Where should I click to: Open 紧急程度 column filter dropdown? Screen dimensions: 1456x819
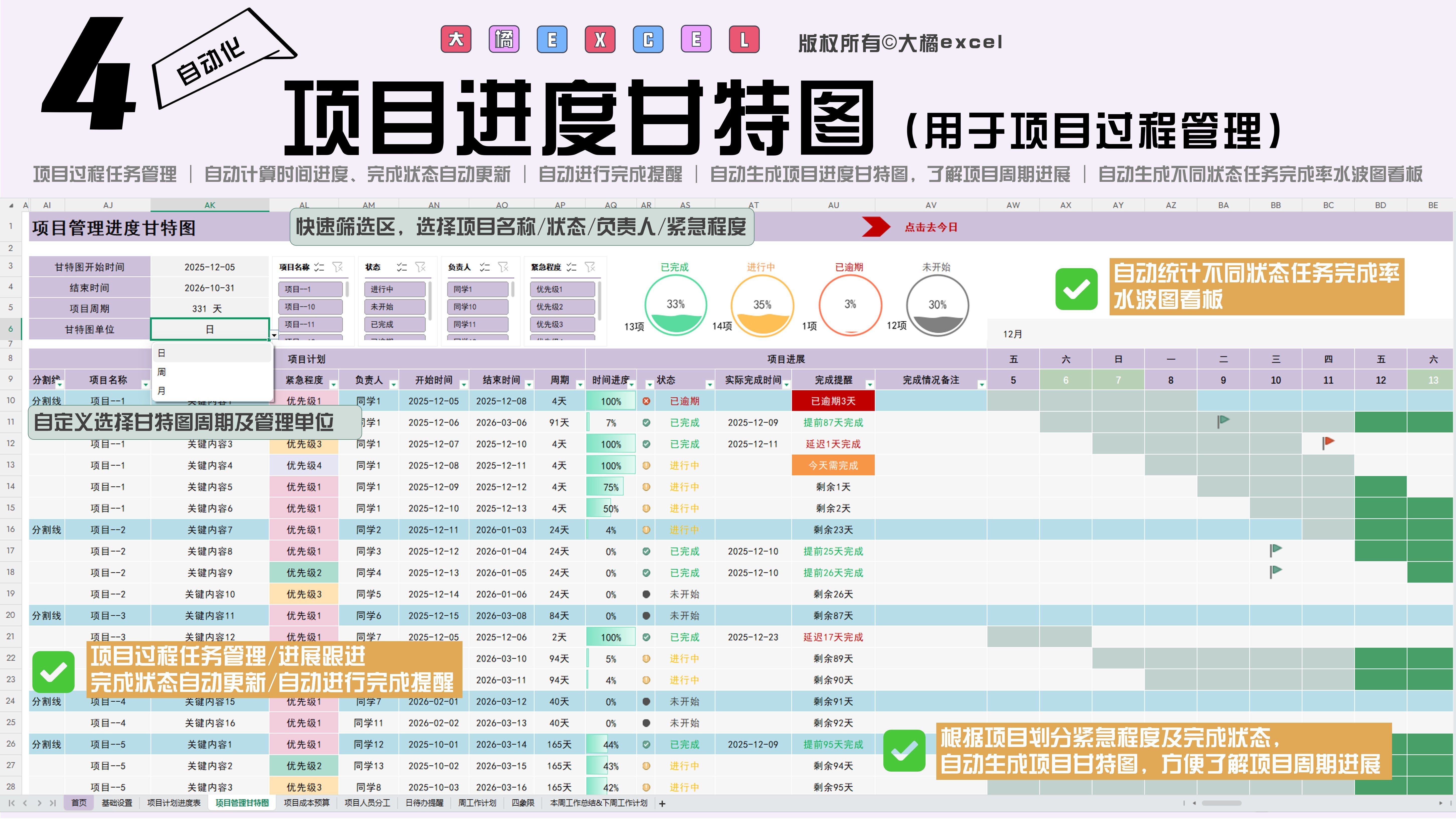[x=334, y=384]
